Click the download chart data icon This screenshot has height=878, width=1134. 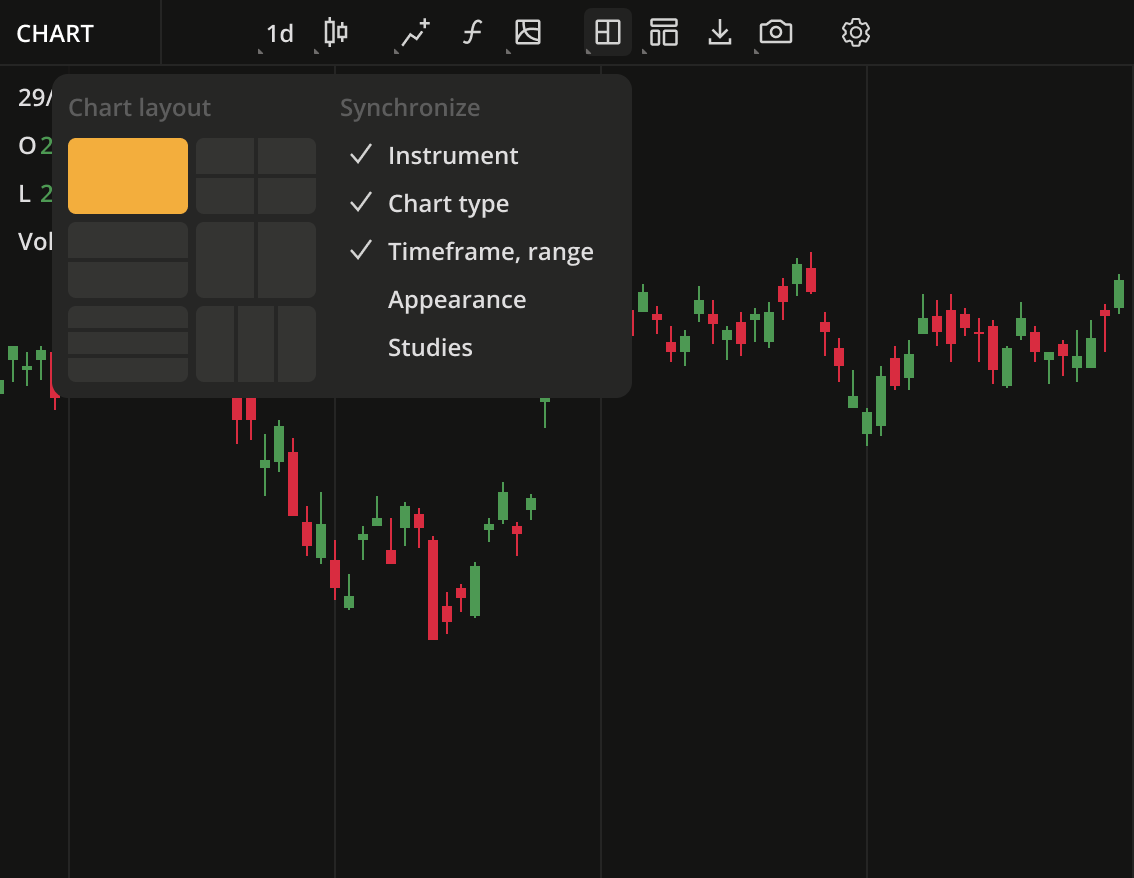pyautogui.click(x=720, y=33)
